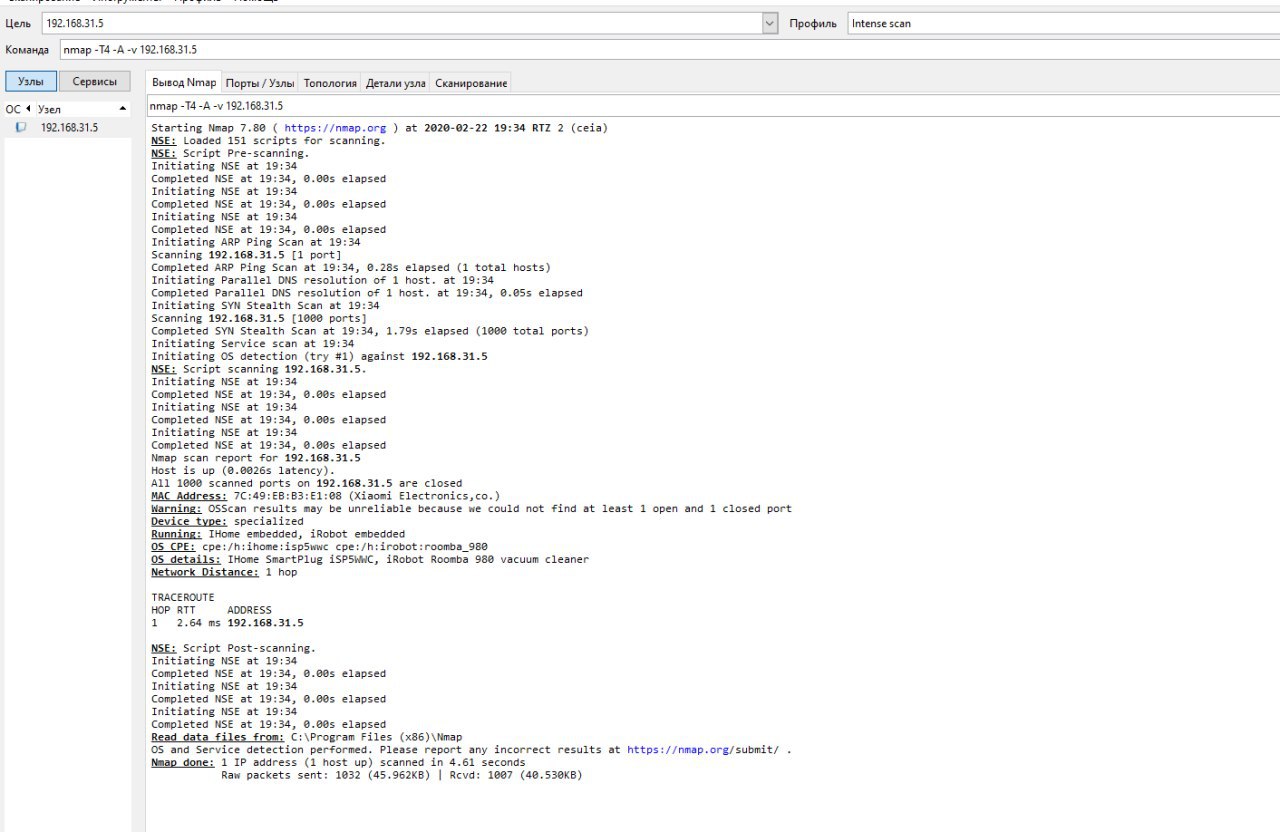
Task: Click the 'Raw packets sent: 1032' line
Action: pyautogui.click(x=401, y=775)
